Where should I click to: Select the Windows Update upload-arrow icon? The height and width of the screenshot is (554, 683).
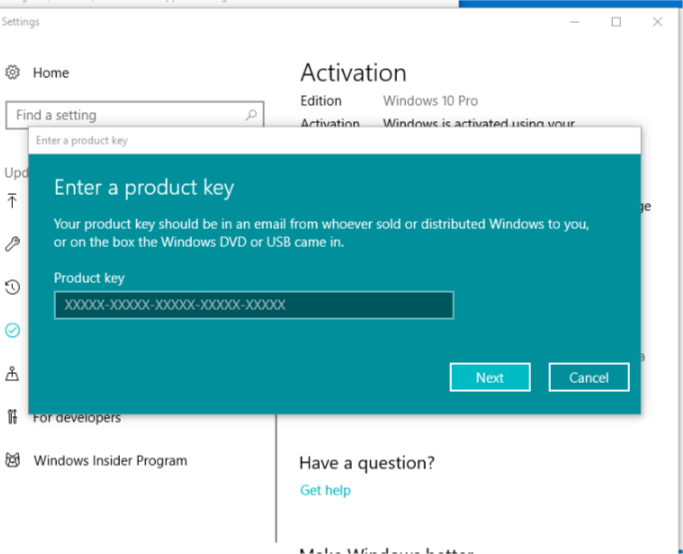tap(12, 201)
